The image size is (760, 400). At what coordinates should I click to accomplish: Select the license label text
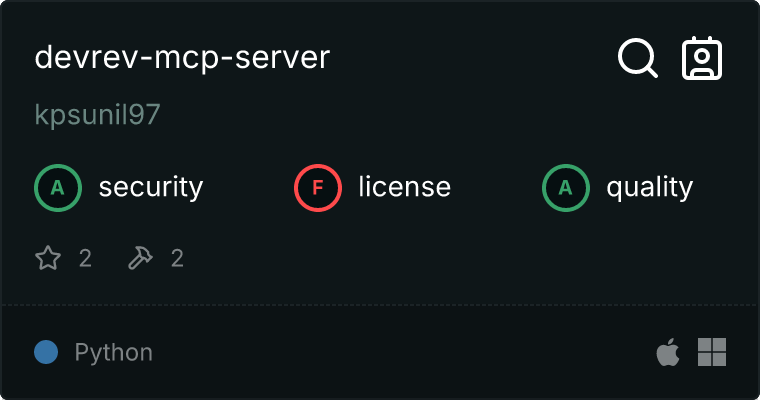404,187
